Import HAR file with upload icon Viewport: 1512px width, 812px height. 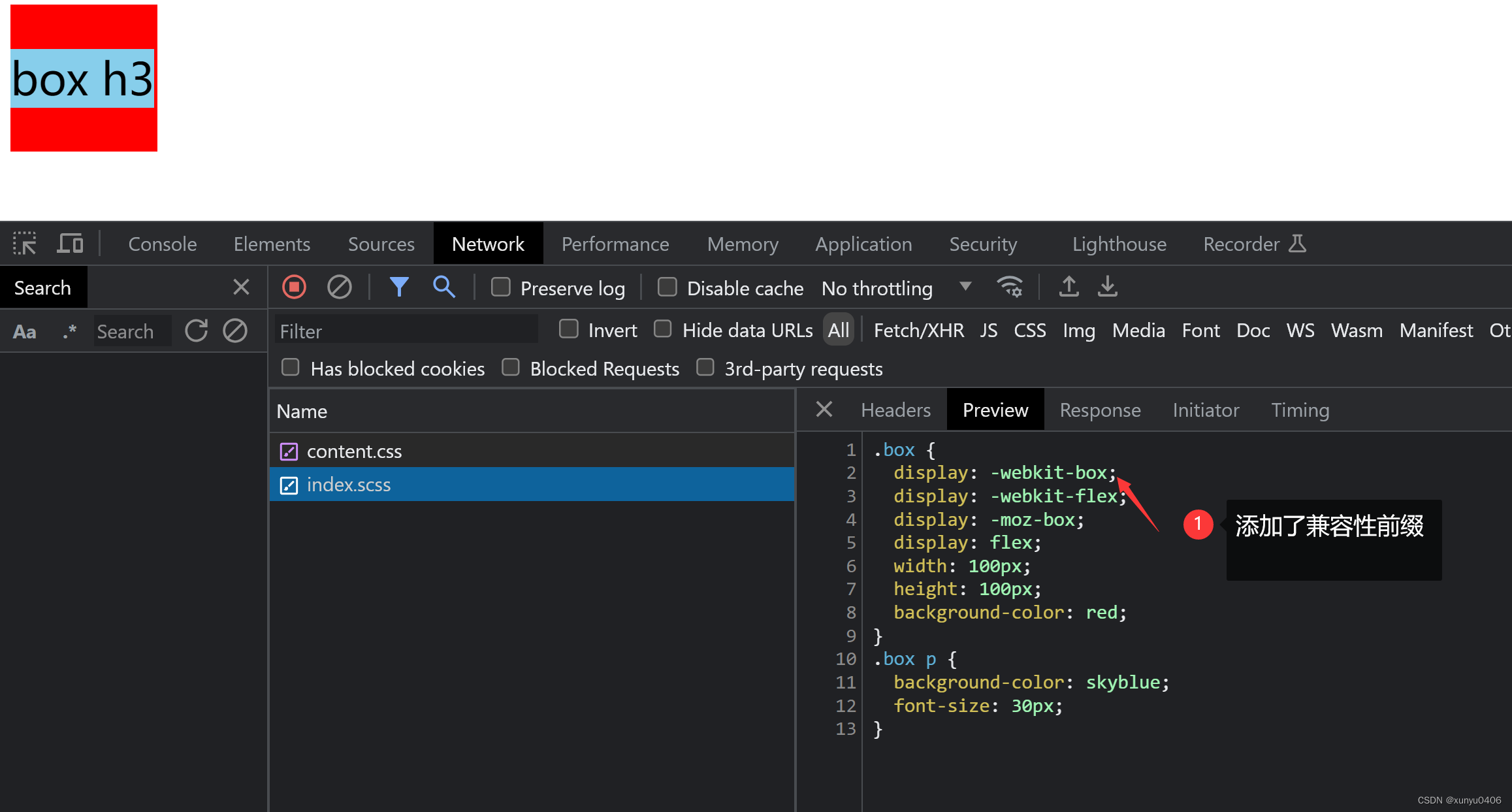click(1069, 287)
